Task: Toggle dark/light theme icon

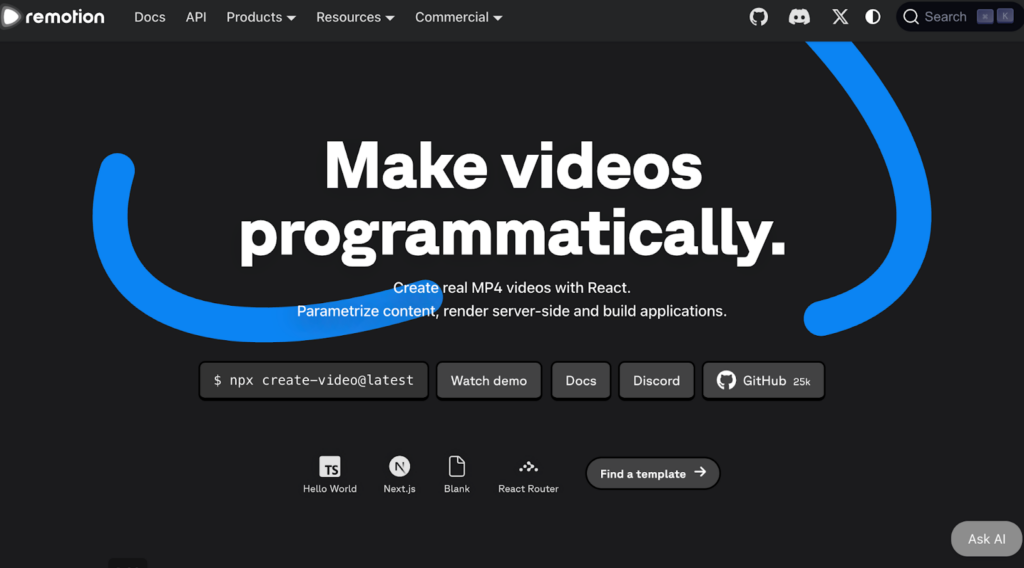Action: (x=872, y=17)
